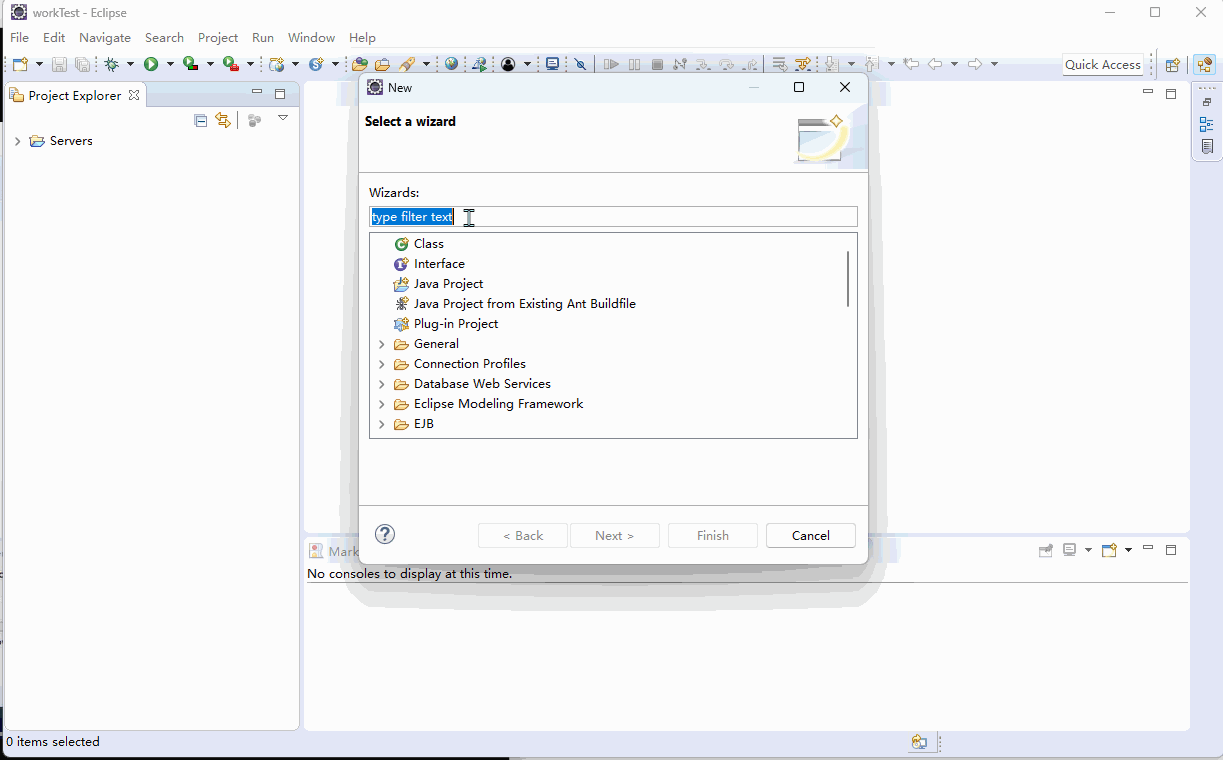Viewport: 1223px width, 760px height.
Task: Click the Terminate square stop icon
Action: pos(657,64)
